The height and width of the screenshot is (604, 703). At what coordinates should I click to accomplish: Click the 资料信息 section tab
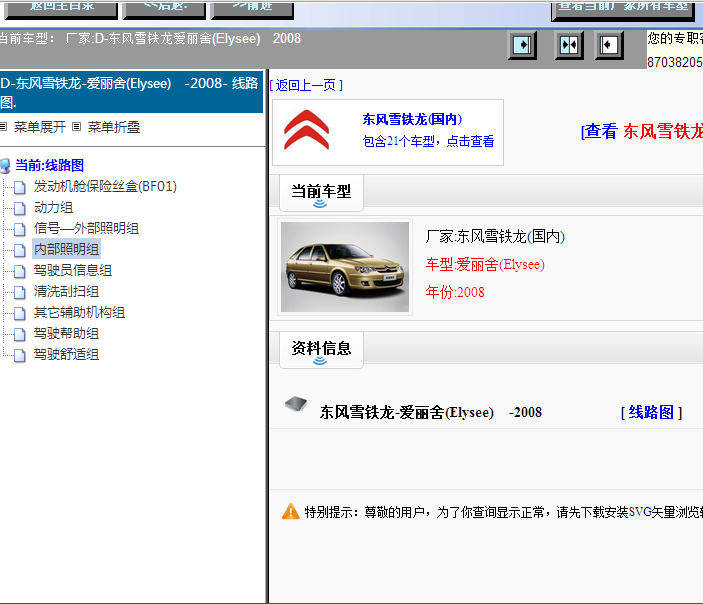click(x=321, y=350)
